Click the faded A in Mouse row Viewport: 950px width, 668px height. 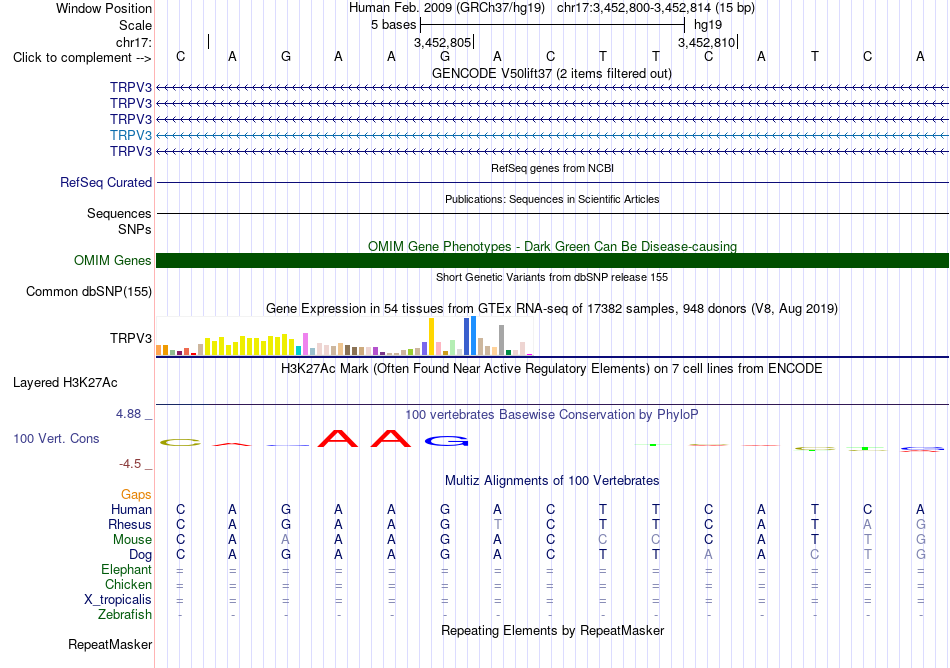pos(286,539)
